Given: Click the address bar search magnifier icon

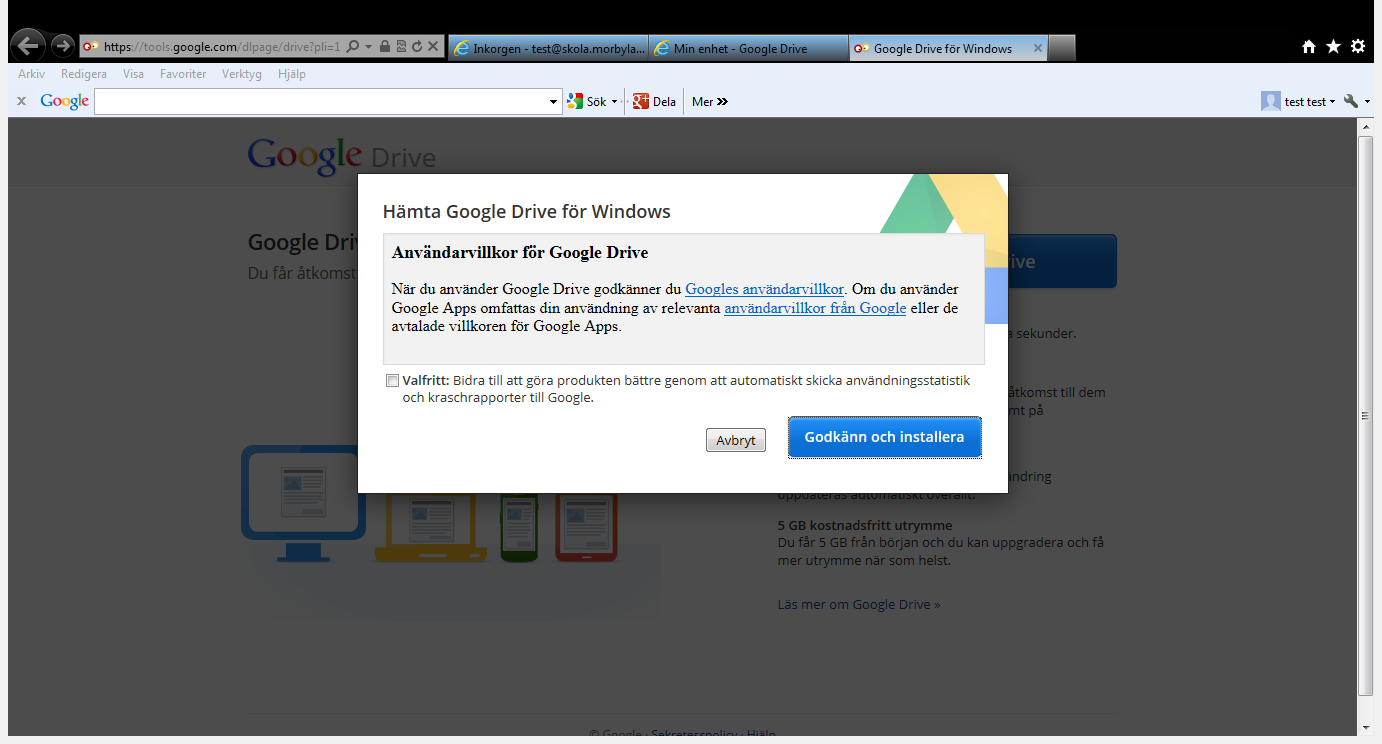Looking at the screenshot, I should click(x=352, y=46).
